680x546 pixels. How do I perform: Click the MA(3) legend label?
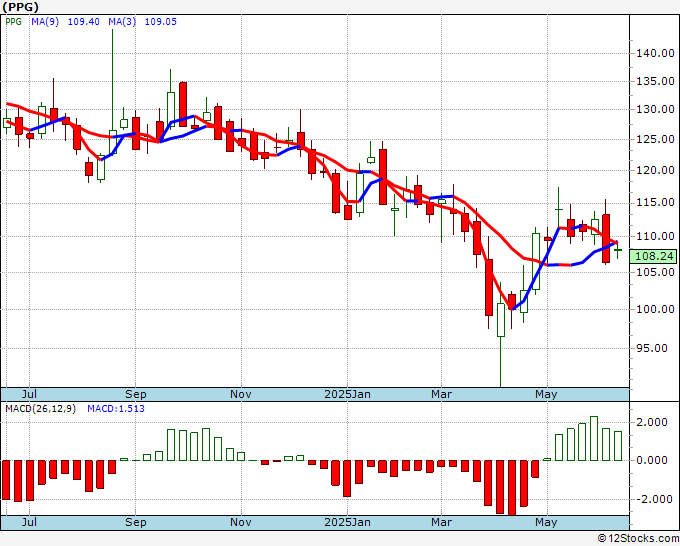[x=122, y=22]
